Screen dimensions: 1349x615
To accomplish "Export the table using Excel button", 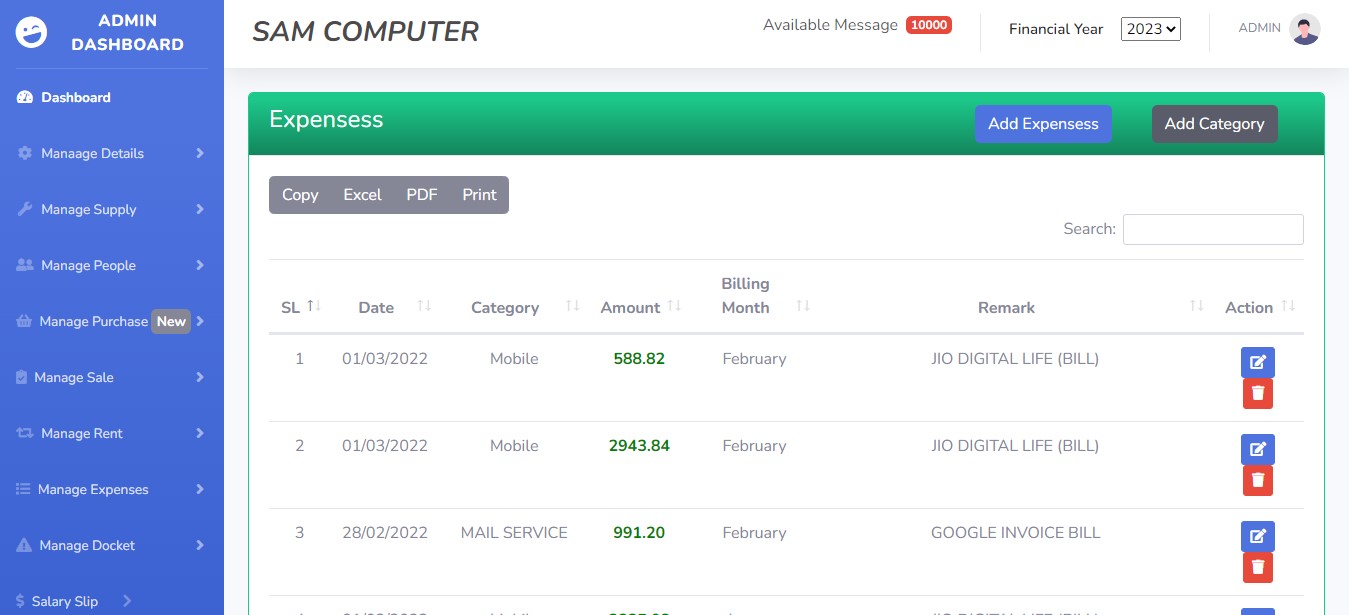I will click(x=362, y=195).
